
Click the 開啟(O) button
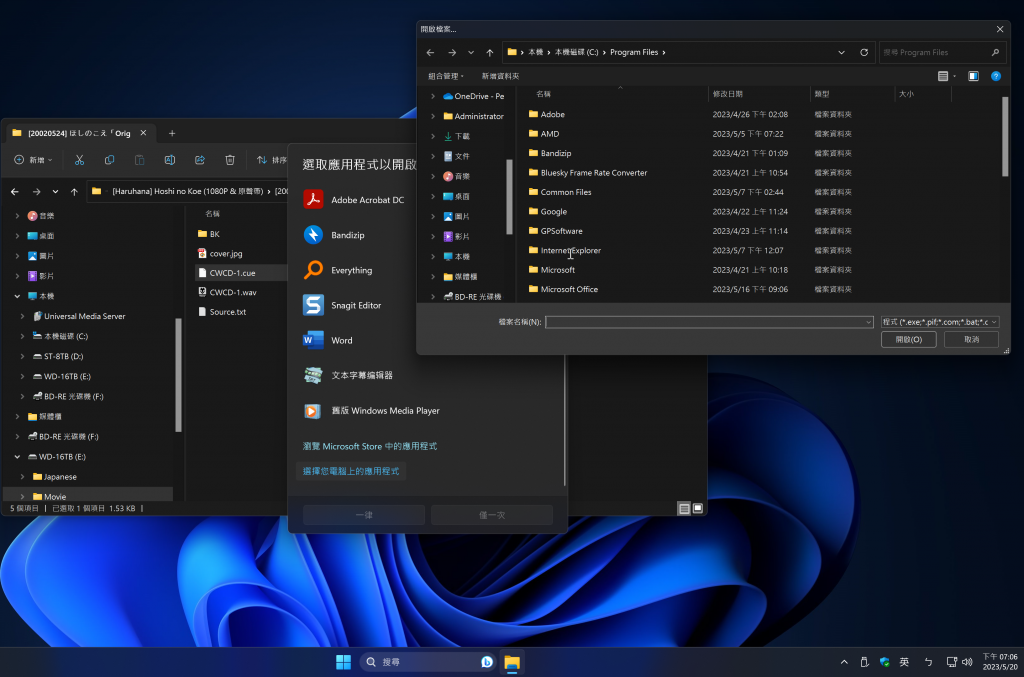[908, 340]
